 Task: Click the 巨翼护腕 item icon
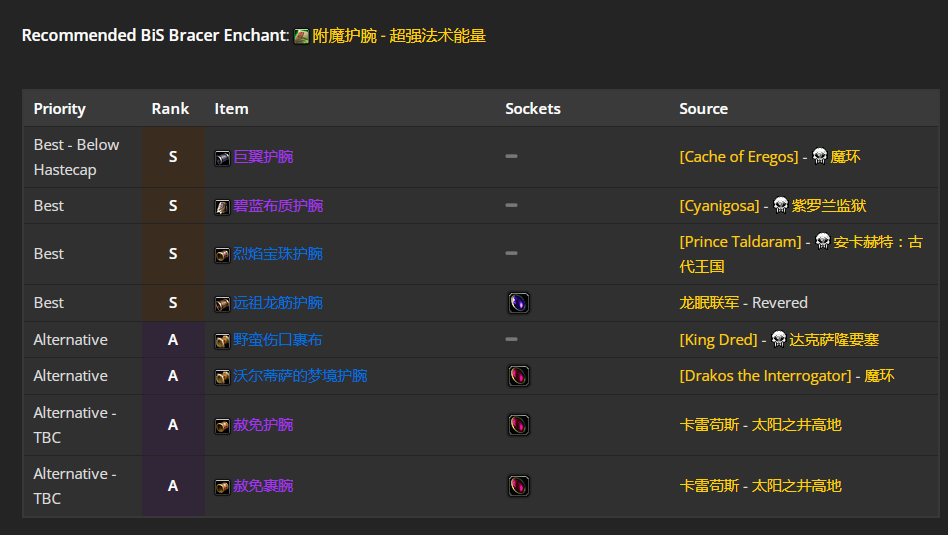222,158
